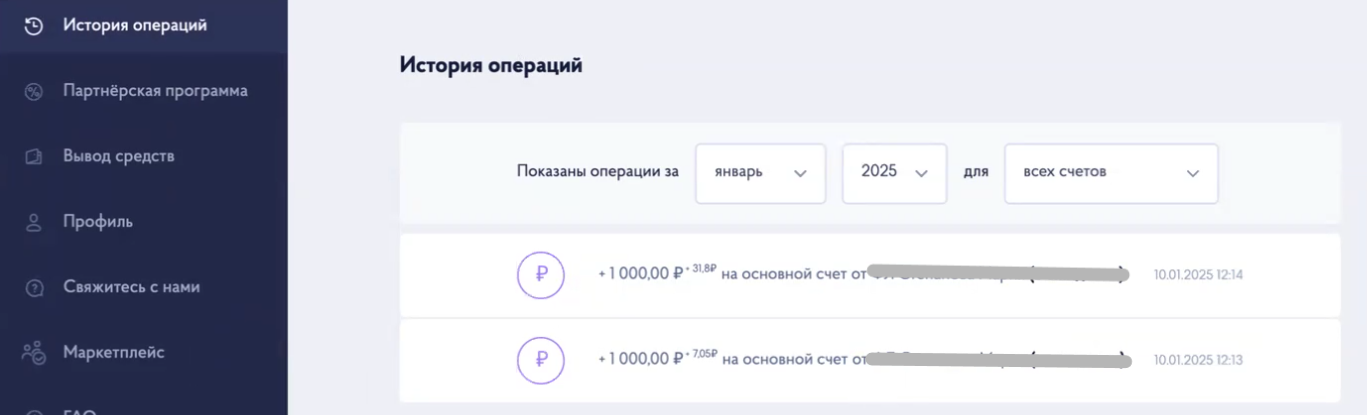Click the person icon beside Профиль
This screenshot has height=415, width=1367.
[x=33, y=222]
